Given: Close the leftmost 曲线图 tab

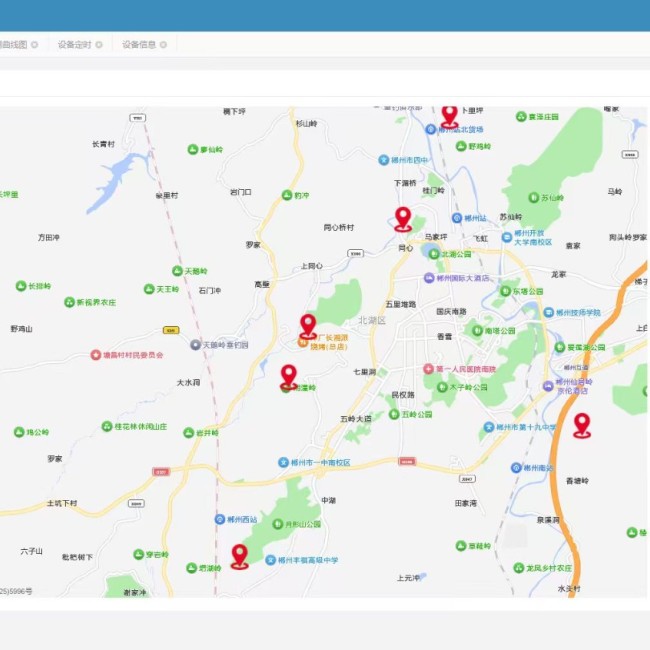Looking at the screenshot, I should click(34, 45).
